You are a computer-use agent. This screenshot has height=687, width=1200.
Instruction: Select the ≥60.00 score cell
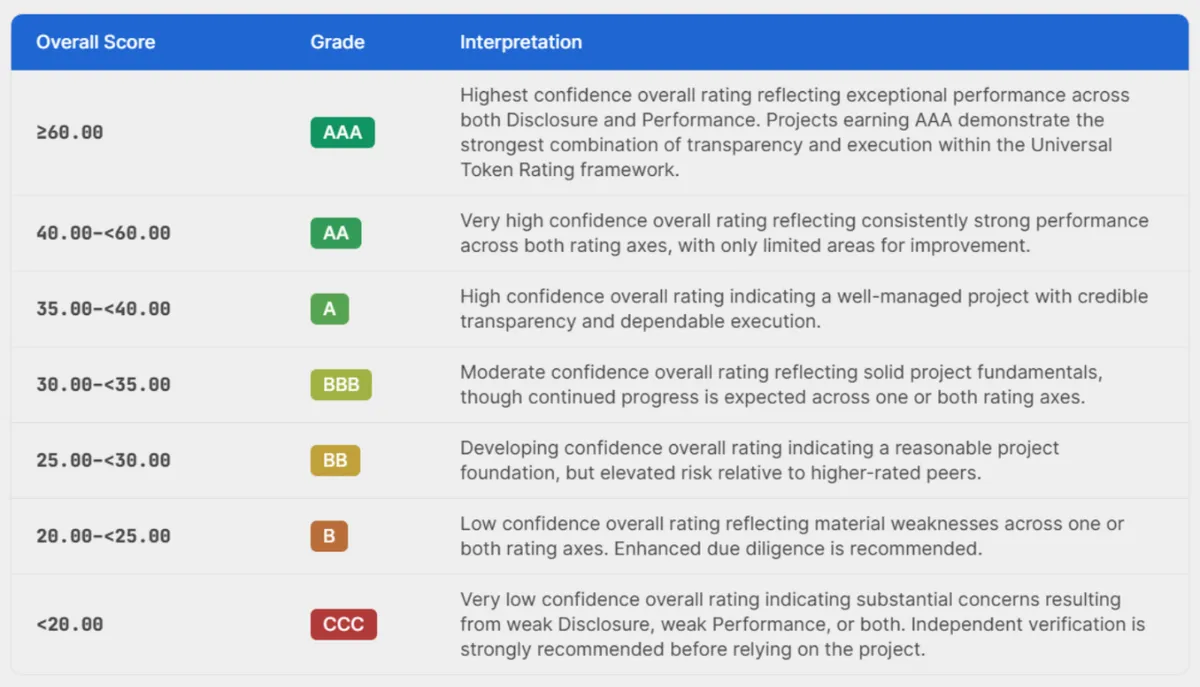70,132
